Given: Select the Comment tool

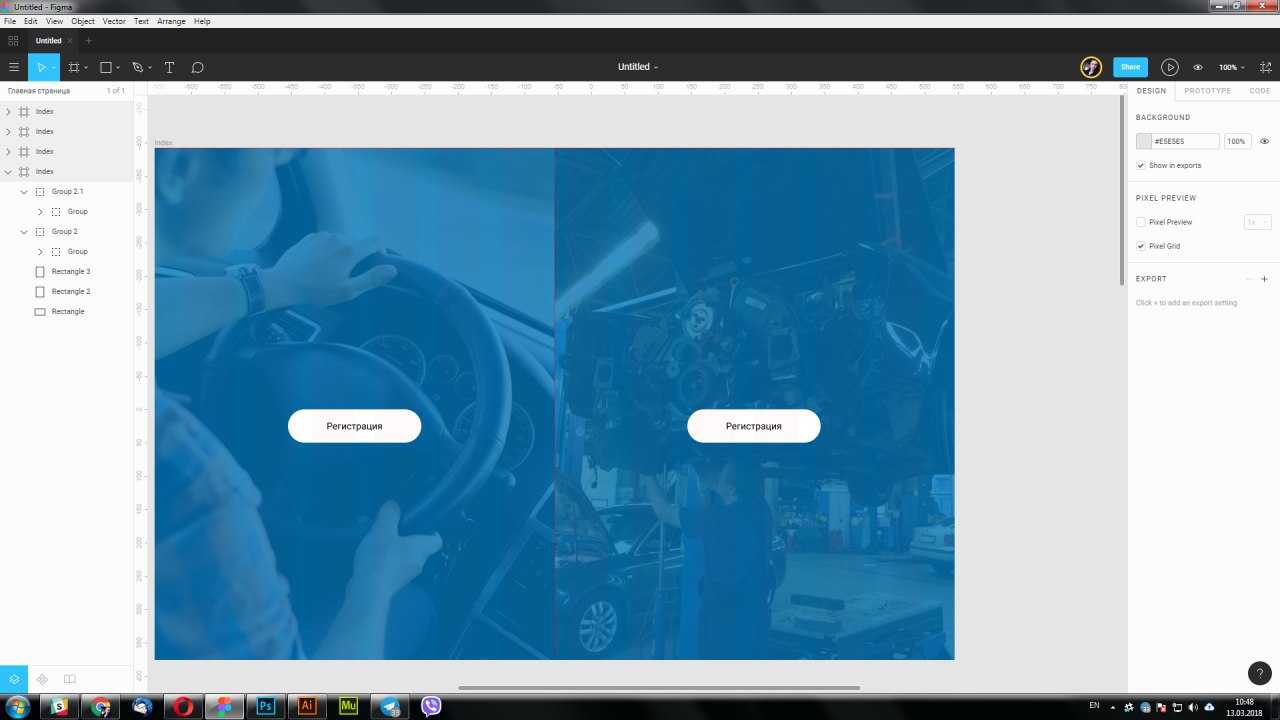Looking at the screenshot, I should point(197,67).
